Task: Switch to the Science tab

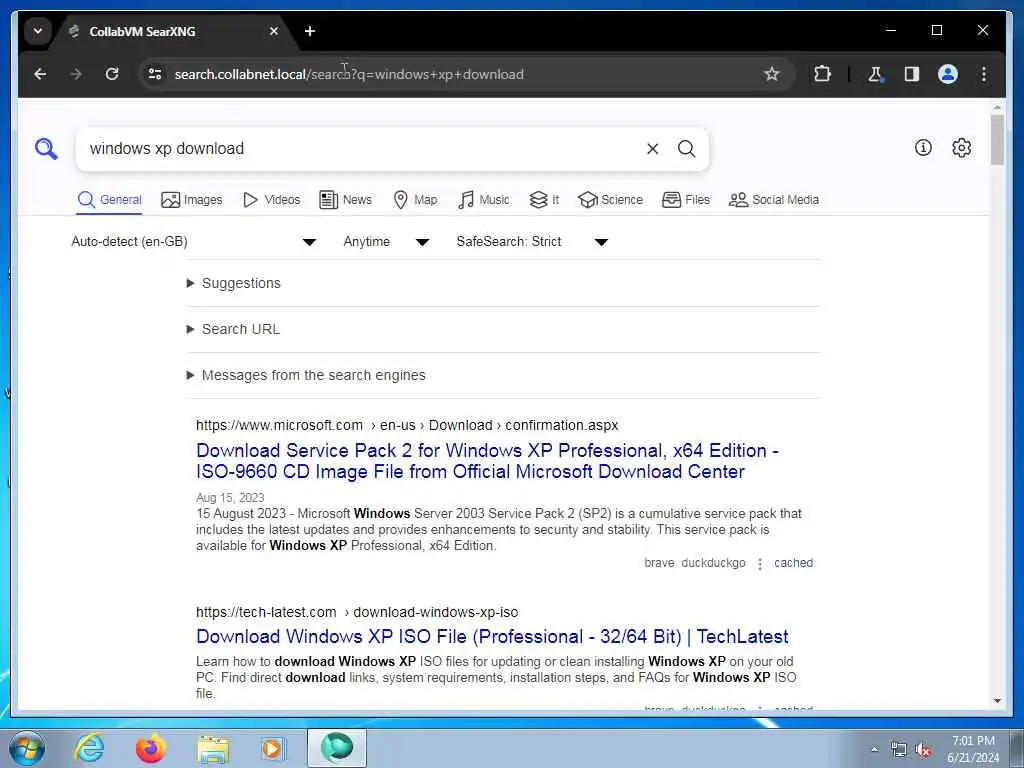Action: pyautogui.click(x=611, y=200)
